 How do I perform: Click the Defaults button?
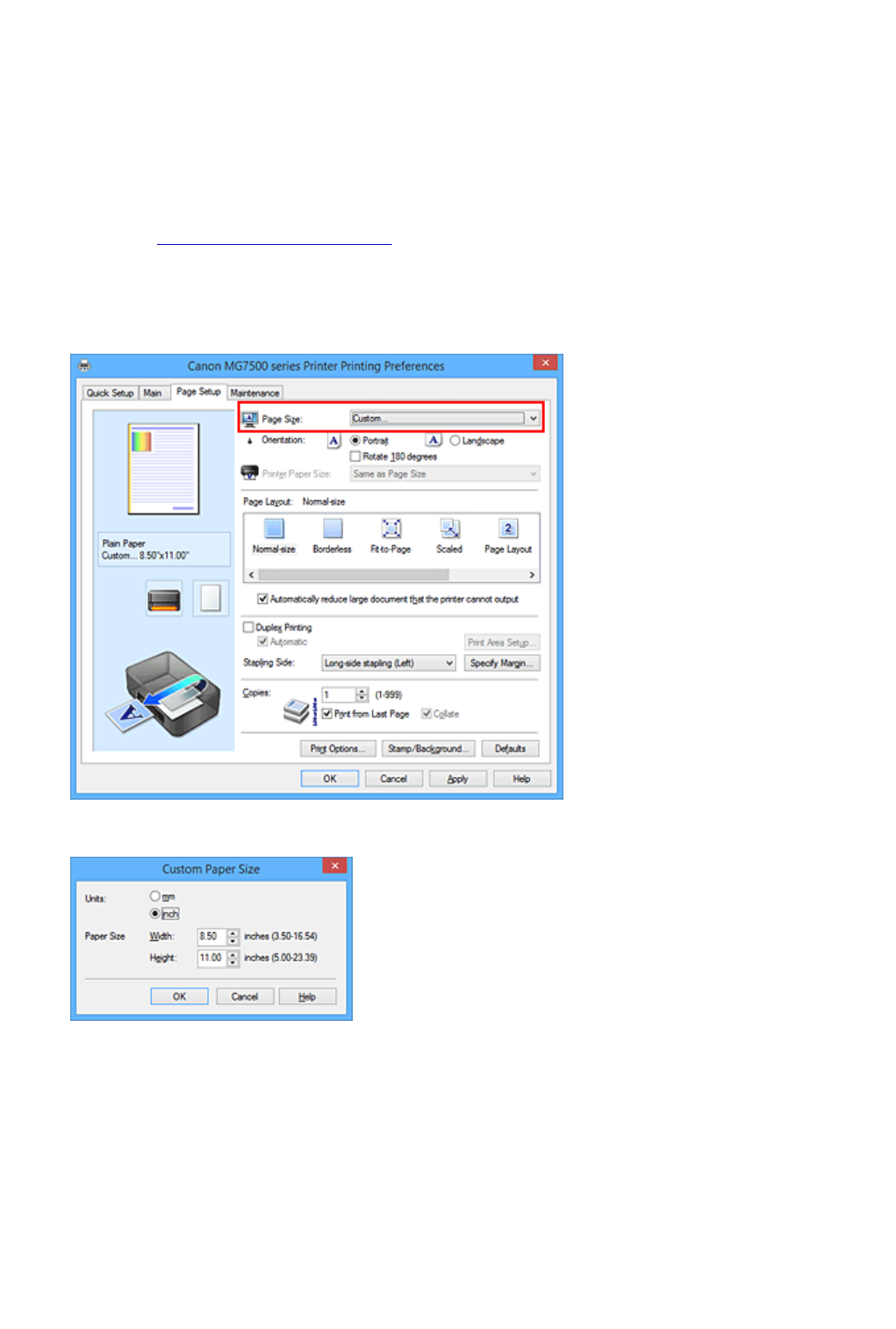coord(511,749)
